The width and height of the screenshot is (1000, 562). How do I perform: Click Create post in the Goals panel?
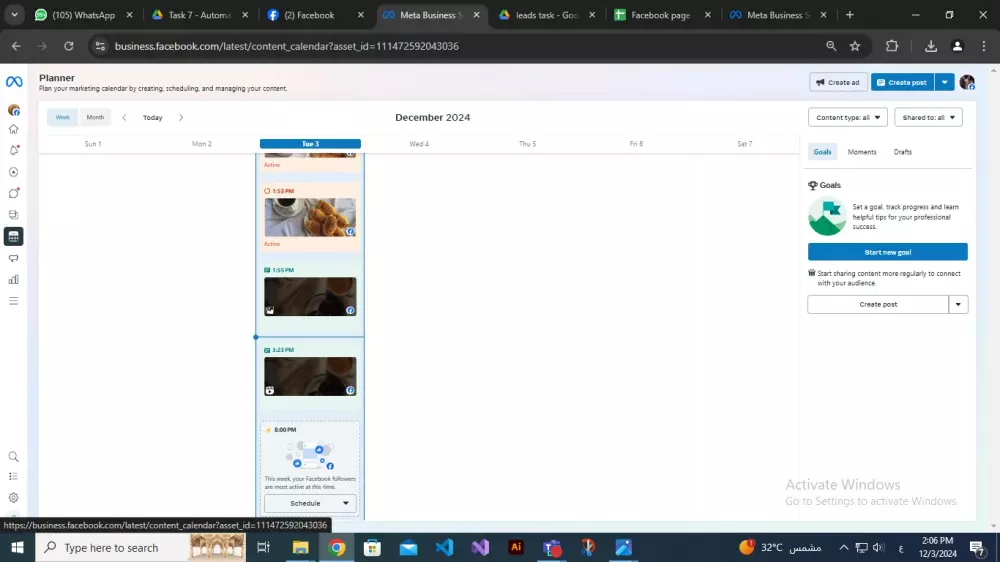pos(878,304)
